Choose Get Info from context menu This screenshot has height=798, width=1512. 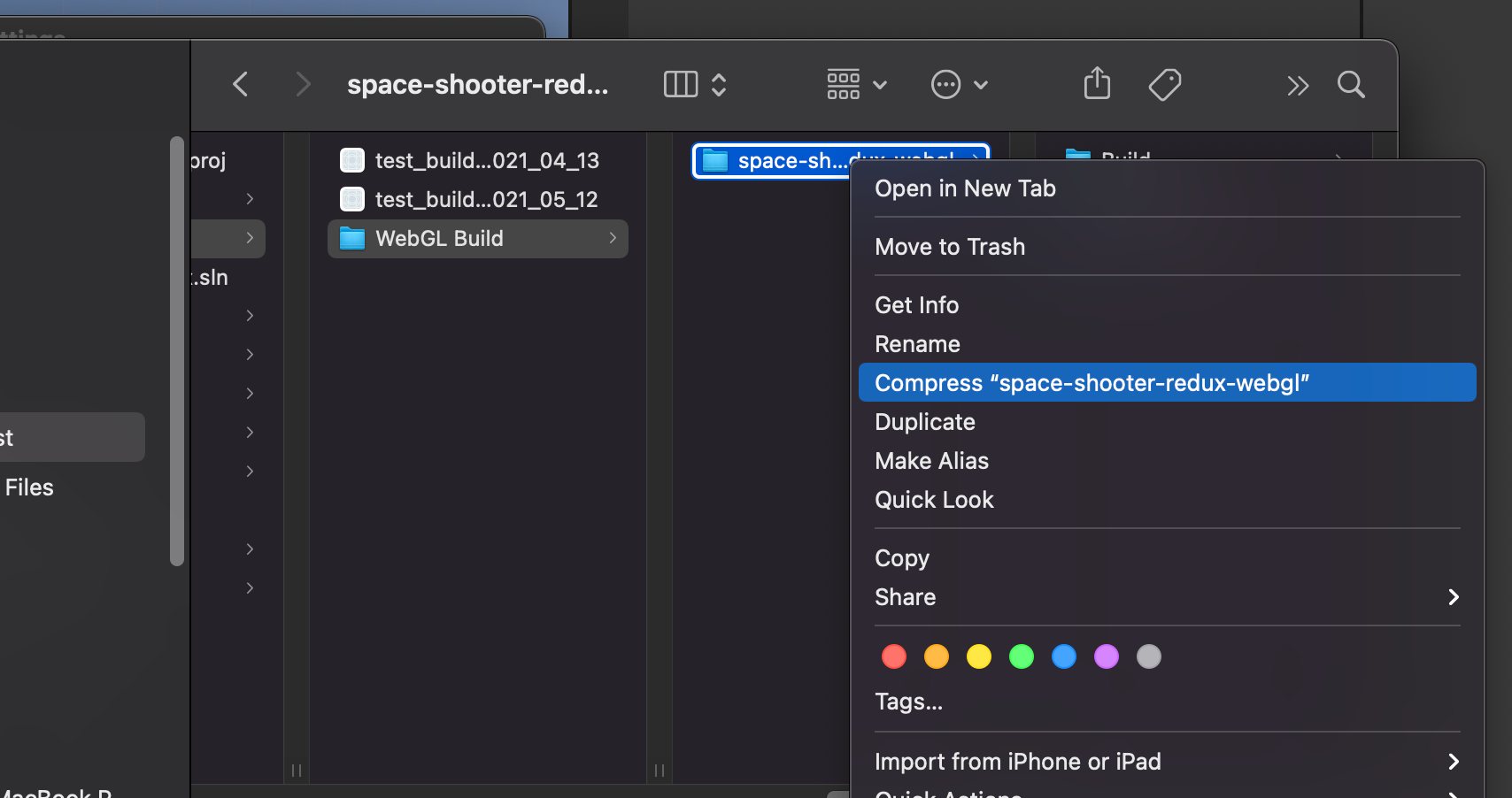tap(1167, 305)
